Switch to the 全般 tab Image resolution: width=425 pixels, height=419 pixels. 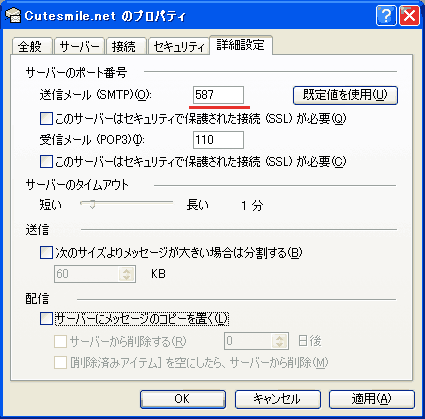[32, 46]
